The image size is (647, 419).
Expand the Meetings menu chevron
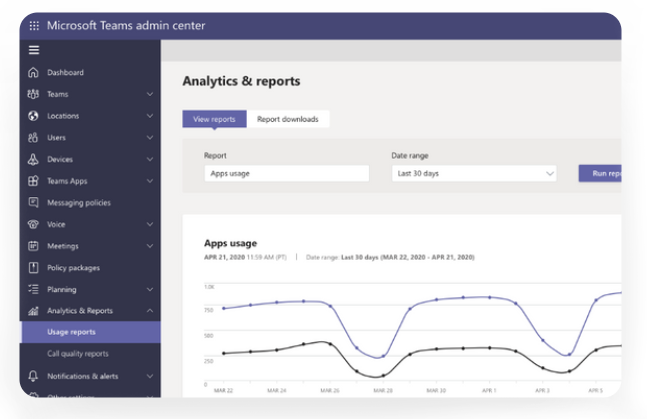150,246
